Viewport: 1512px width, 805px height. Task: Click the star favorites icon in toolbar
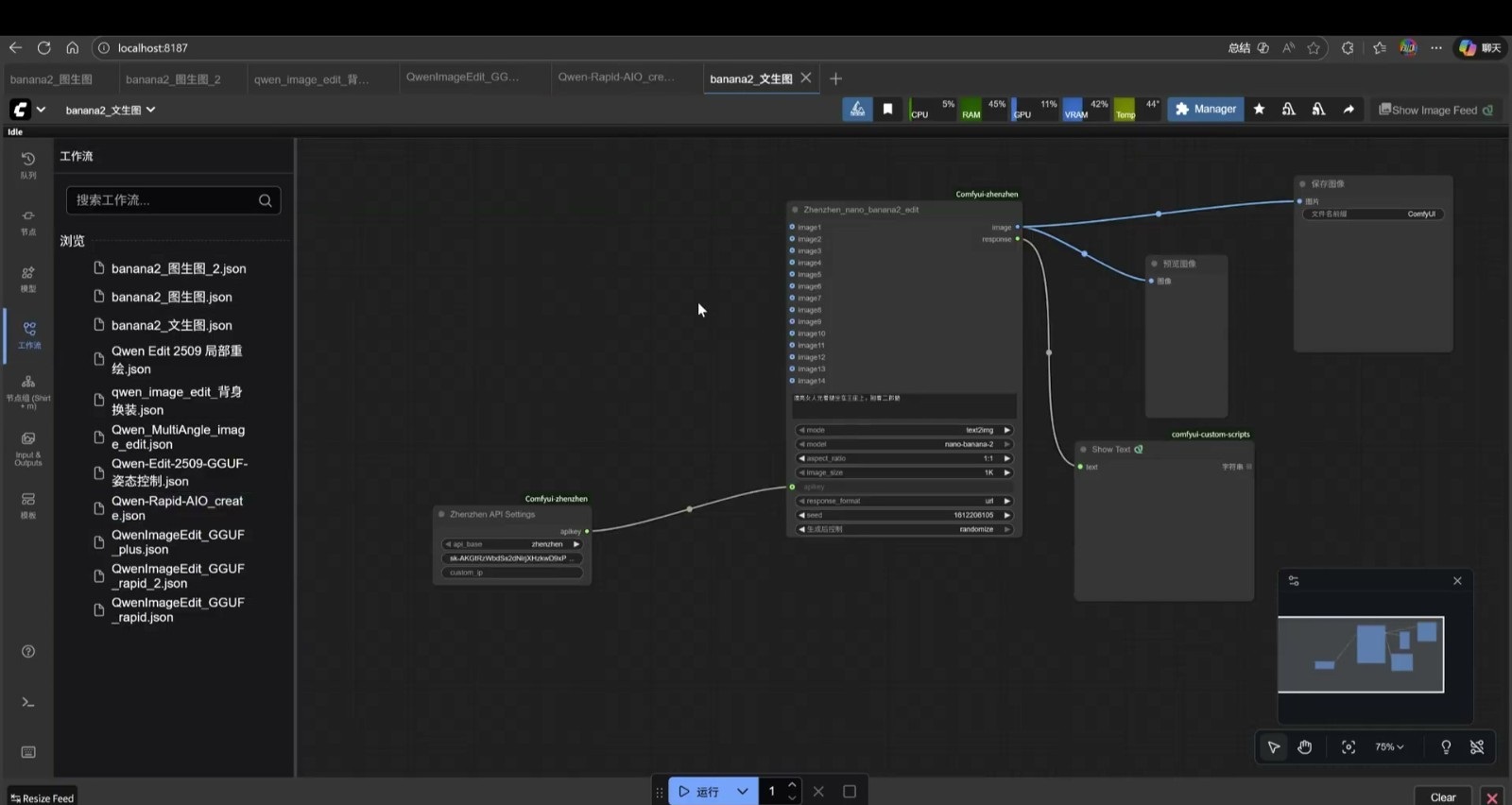tap(1259, 110)
